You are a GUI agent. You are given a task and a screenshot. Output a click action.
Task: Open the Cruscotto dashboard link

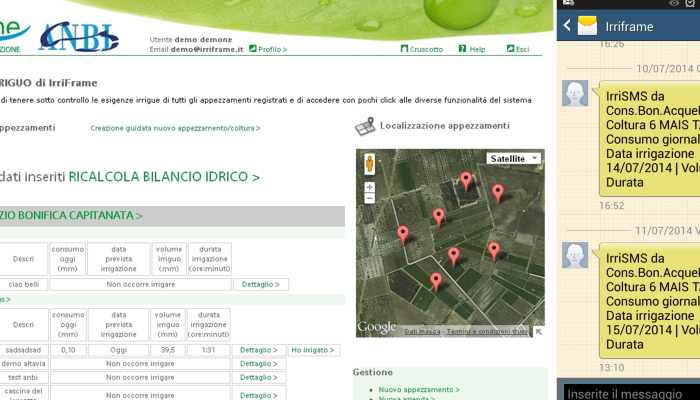(x=426, y=50)
